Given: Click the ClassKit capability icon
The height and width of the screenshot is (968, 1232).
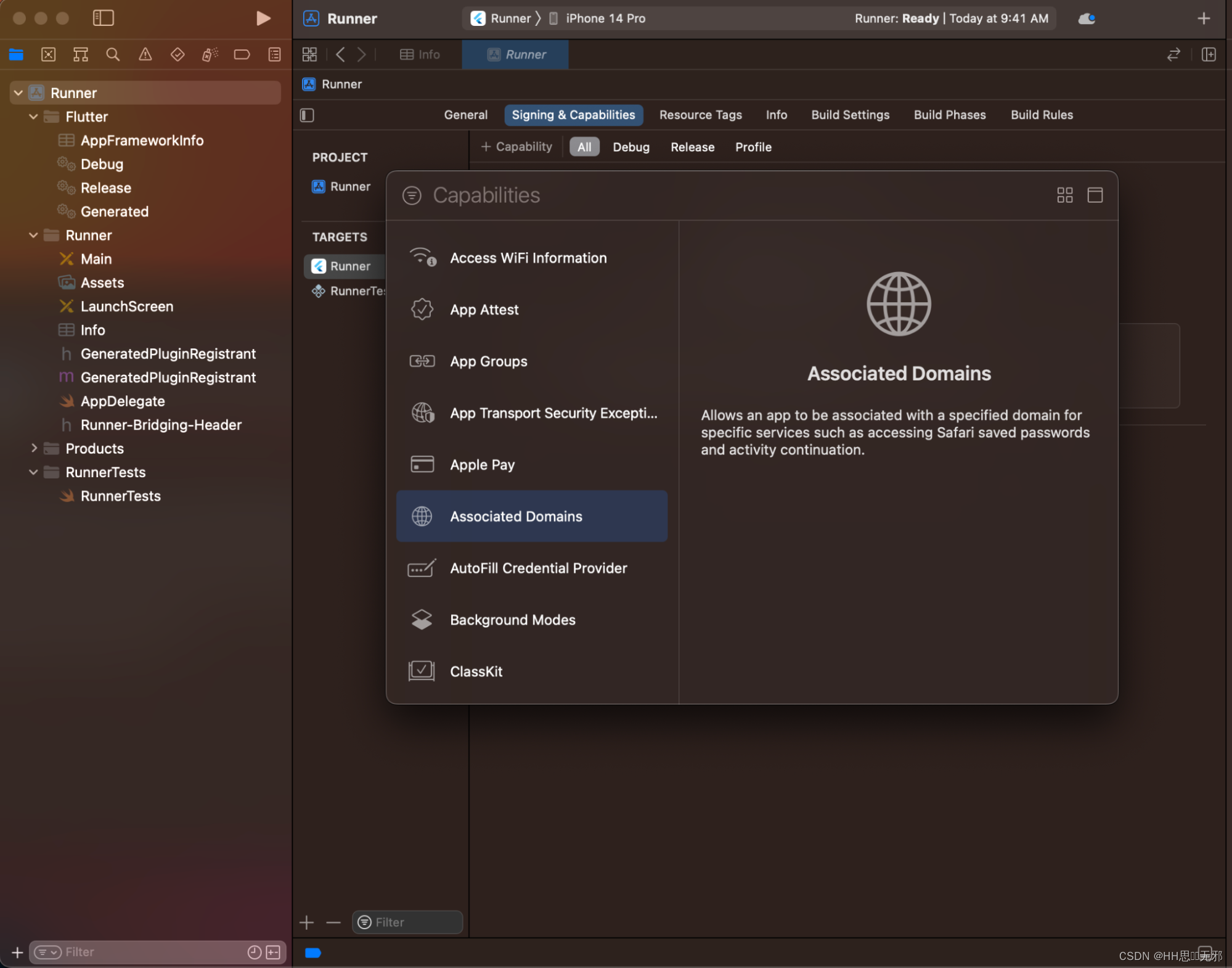Looking at the screenshot, I should [420, 670].
